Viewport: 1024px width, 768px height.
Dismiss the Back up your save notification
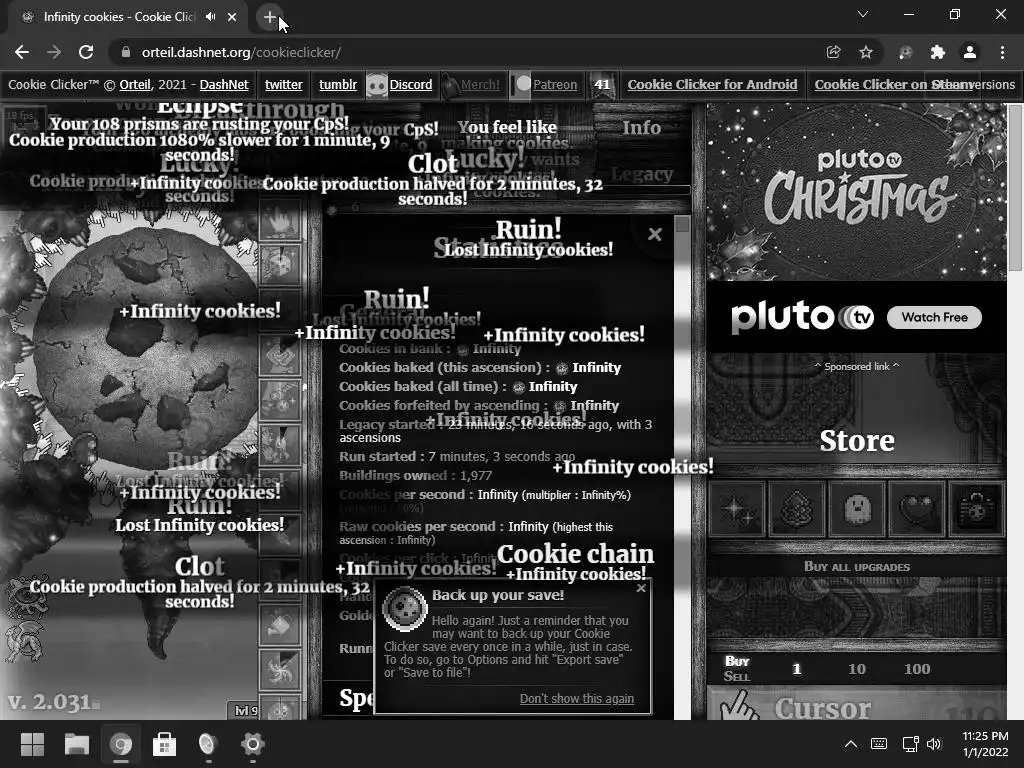(641, 588)
